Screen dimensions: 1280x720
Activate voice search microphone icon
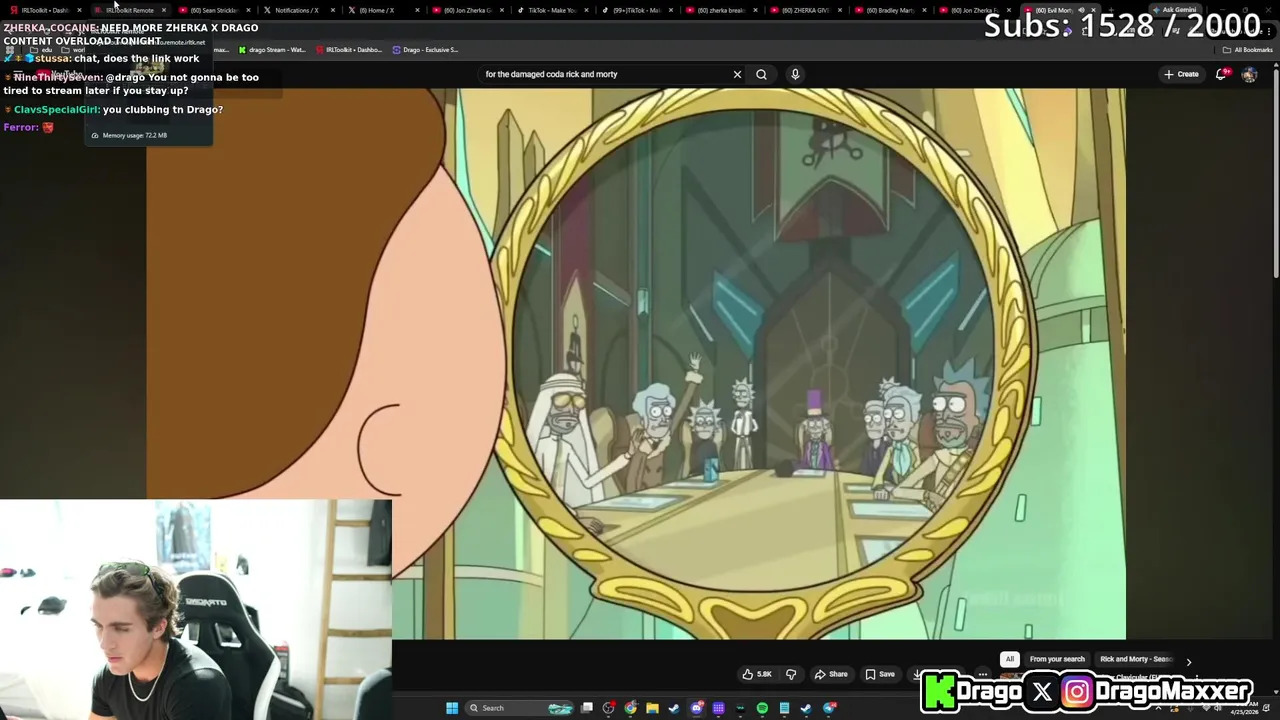795,74
